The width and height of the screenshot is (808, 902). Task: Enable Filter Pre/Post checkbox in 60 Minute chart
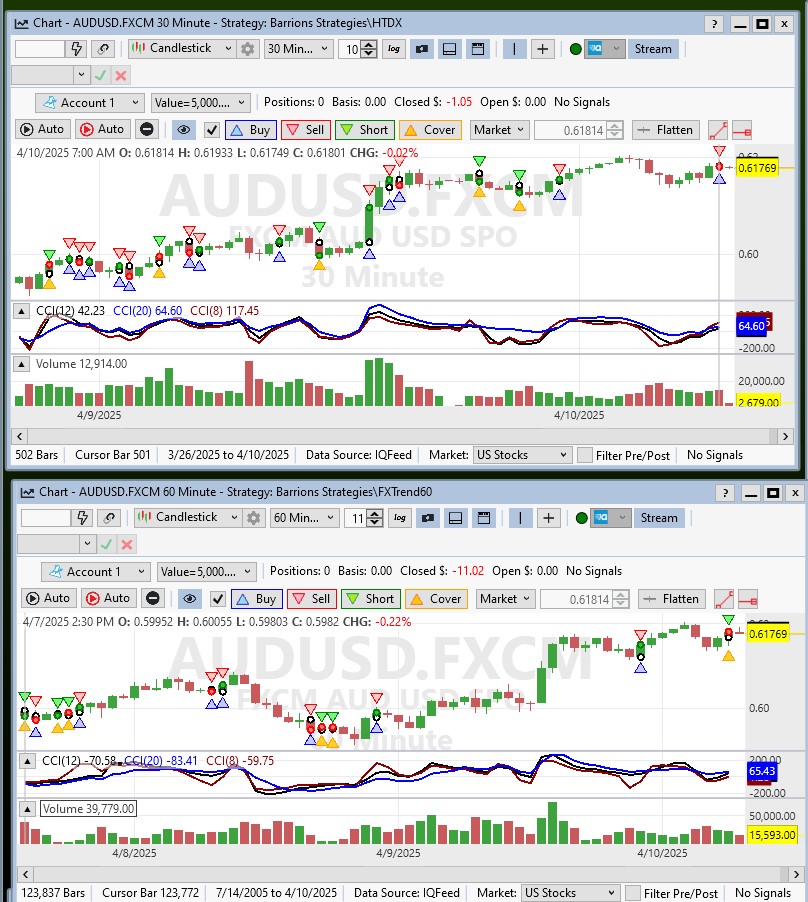(x=633, y=893)
